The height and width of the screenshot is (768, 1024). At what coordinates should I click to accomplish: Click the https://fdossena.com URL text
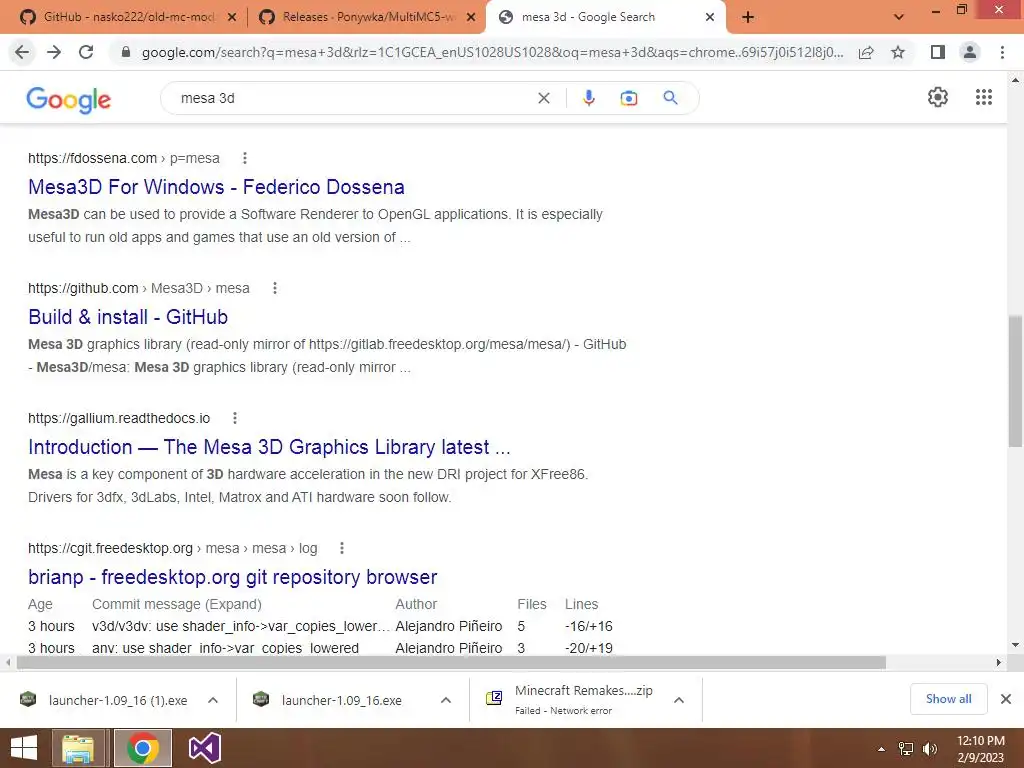point(92,158)
